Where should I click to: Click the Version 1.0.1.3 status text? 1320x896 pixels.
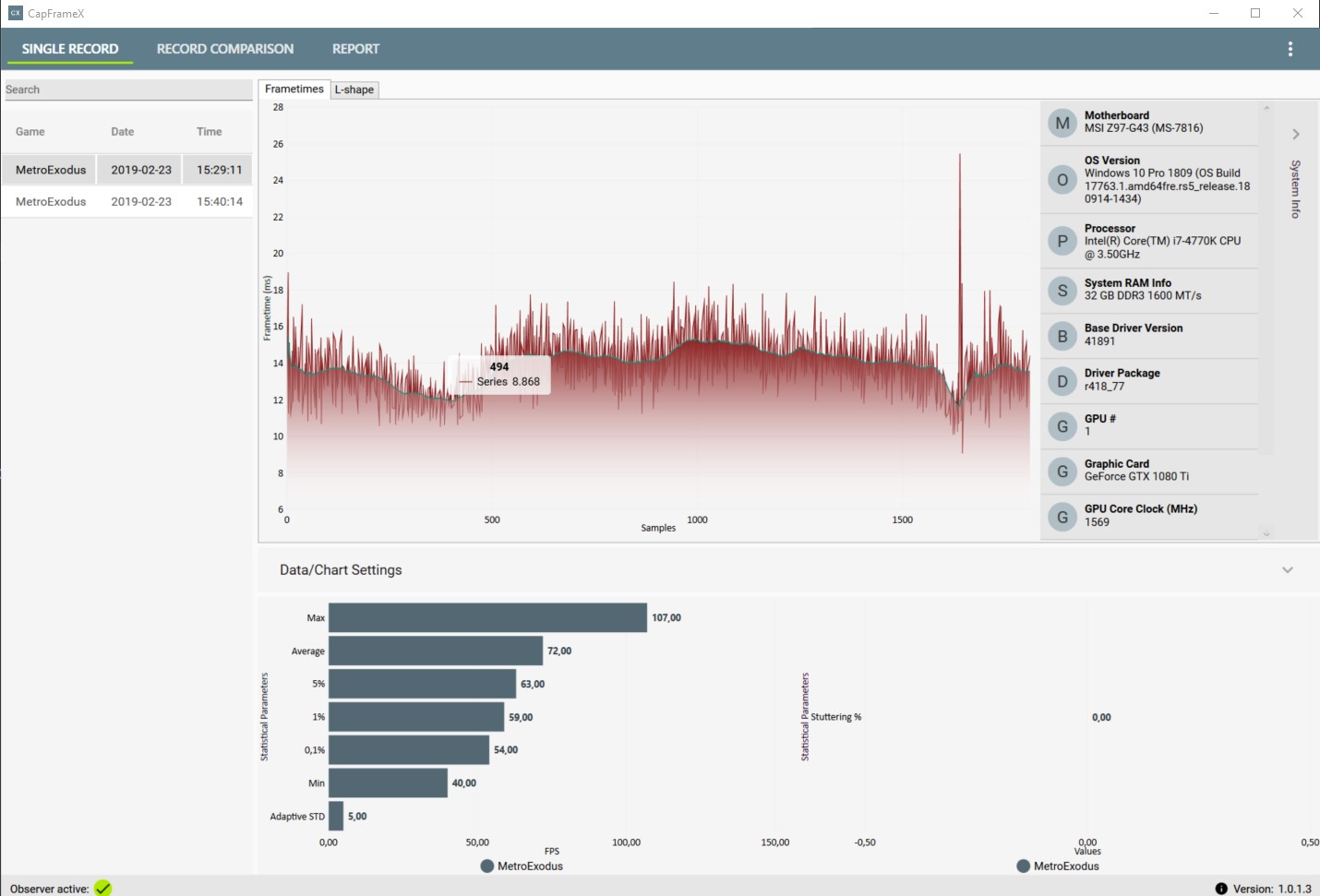pyautogui.click(x=1272, y=889)
